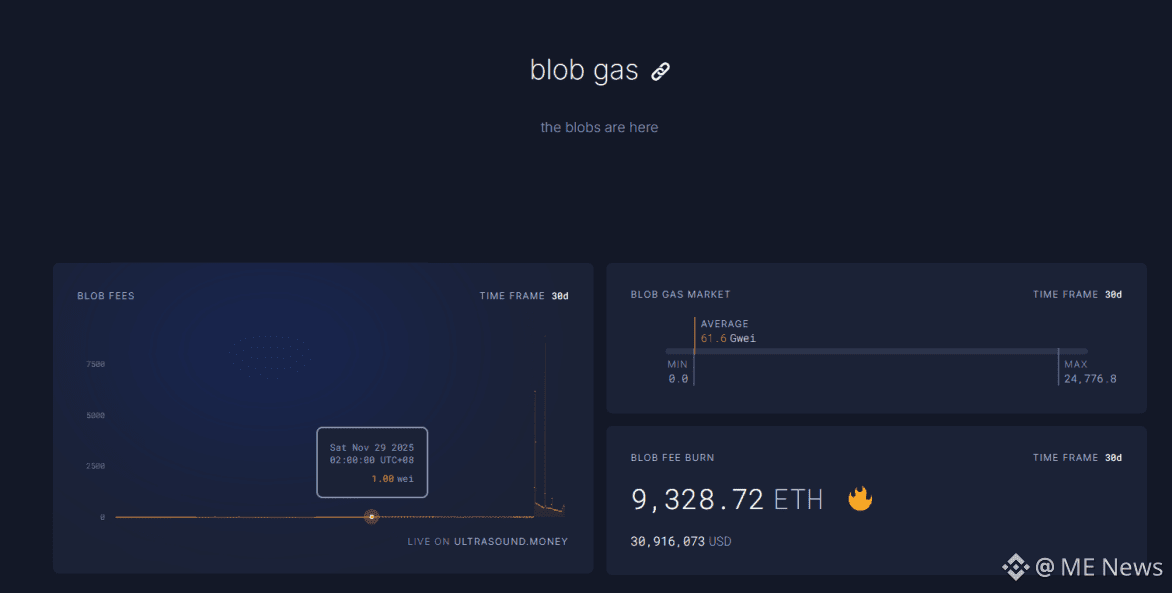Toggle the 30d time frame on Blob Fees
1172x593 pixels.
pyautogui.click(x=560, y=296)
